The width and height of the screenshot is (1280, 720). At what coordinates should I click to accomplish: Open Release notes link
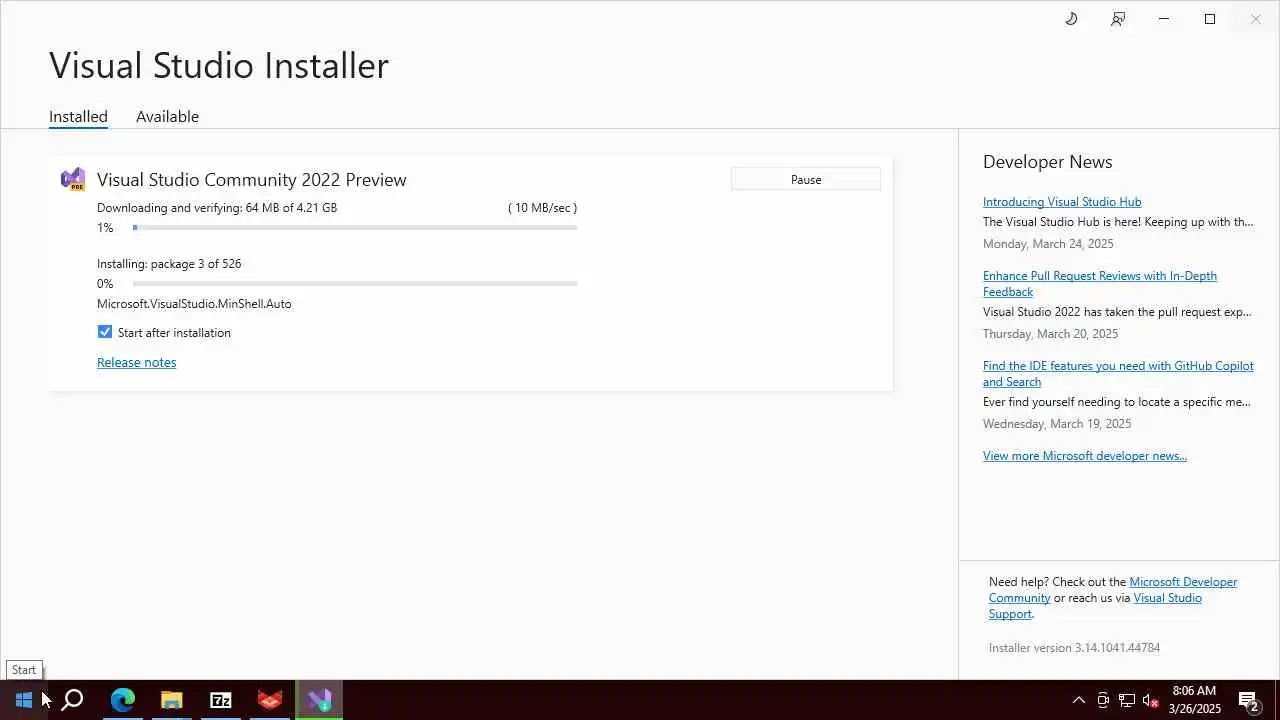point(136,362)
